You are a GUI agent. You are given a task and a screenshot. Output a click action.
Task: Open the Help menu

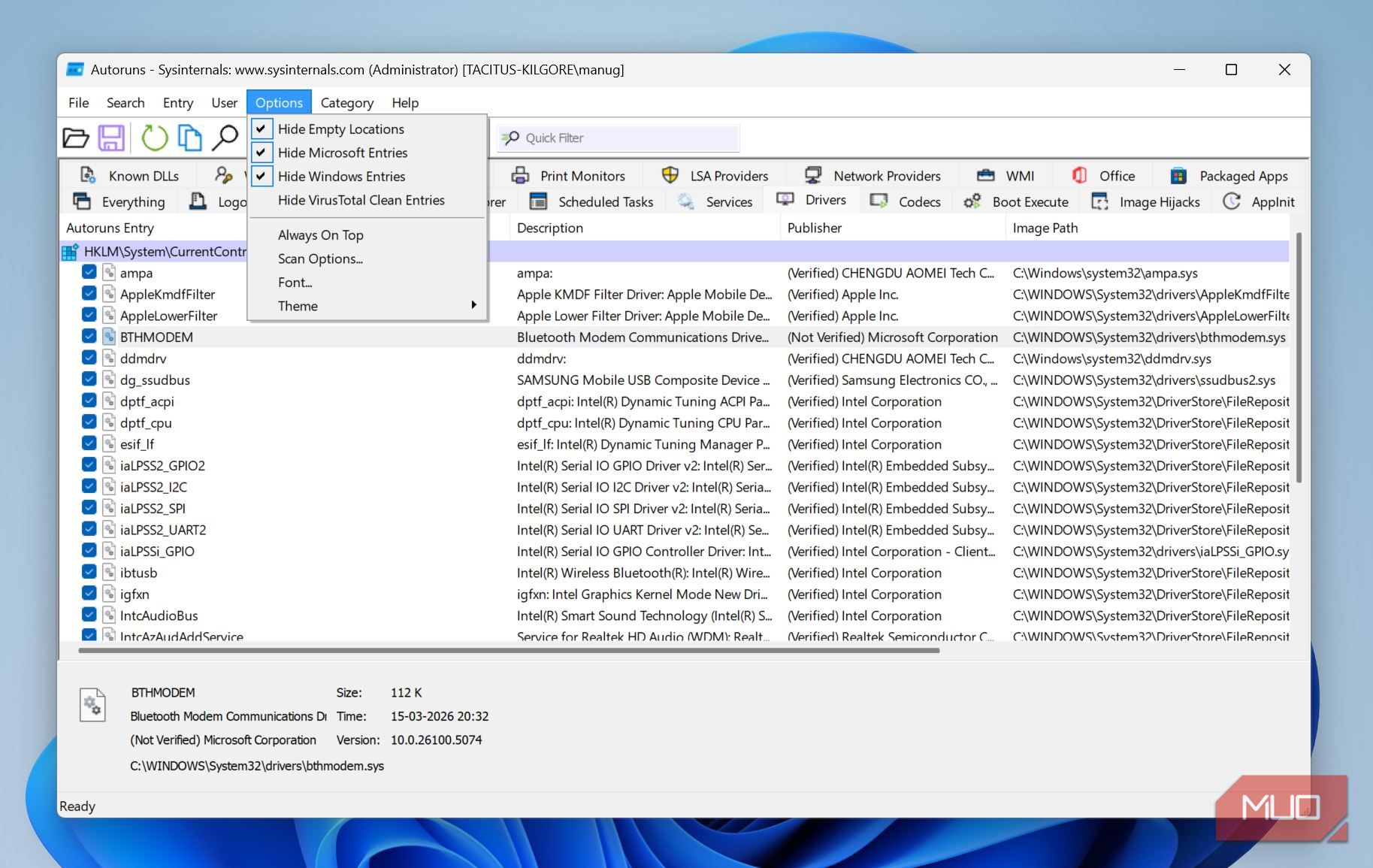tap(405, 103)
